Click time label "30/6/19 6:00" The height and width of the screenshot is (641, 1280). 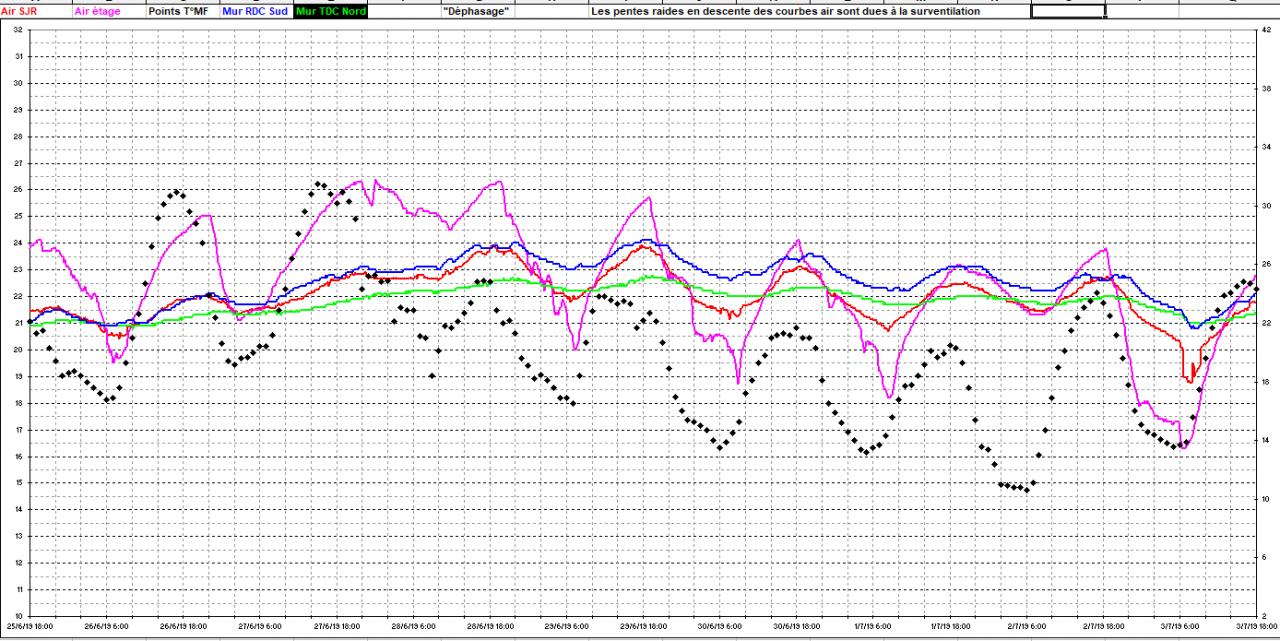[x=719, y=626]
